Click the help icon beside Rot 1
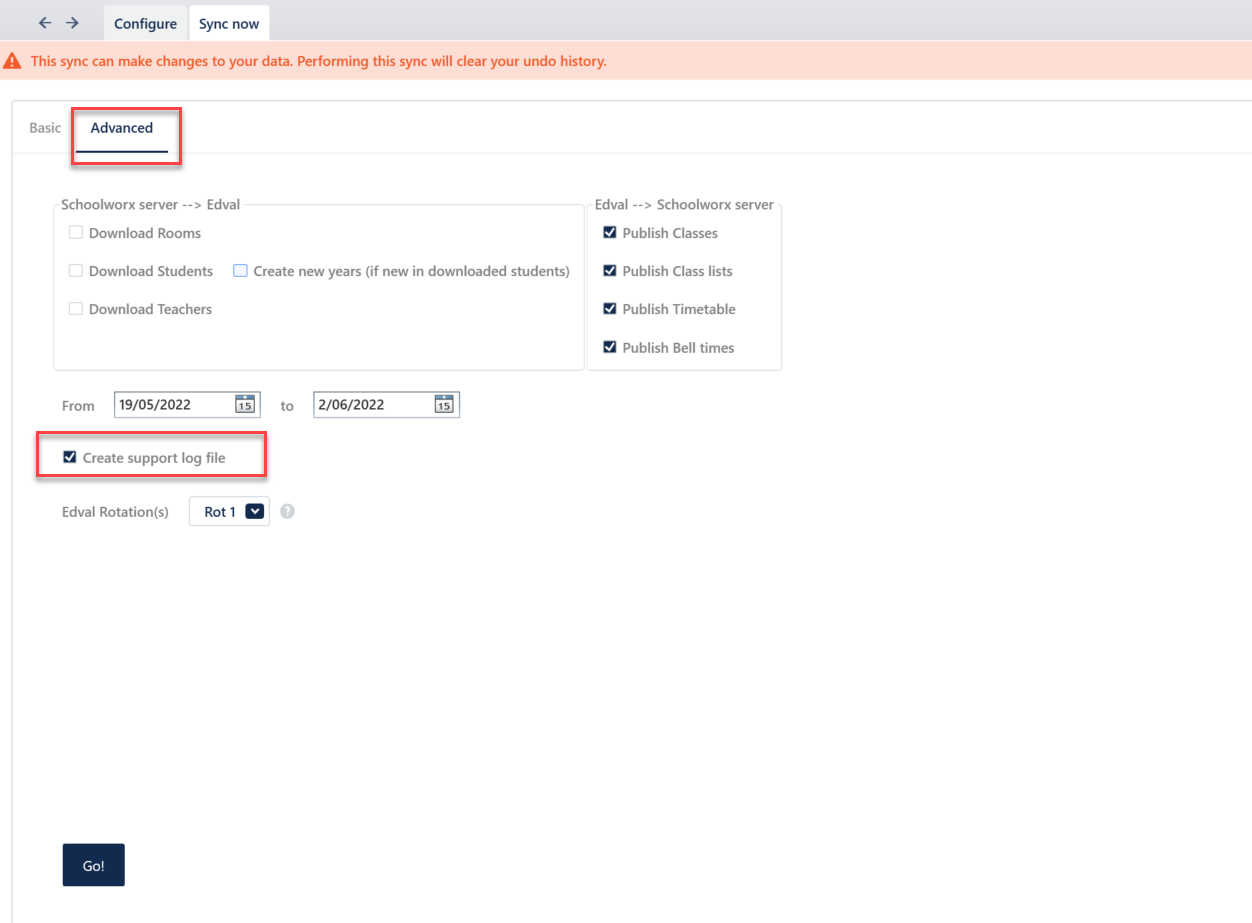Image resolution: width=1252 pixels, height=923 pixels. 287,511
